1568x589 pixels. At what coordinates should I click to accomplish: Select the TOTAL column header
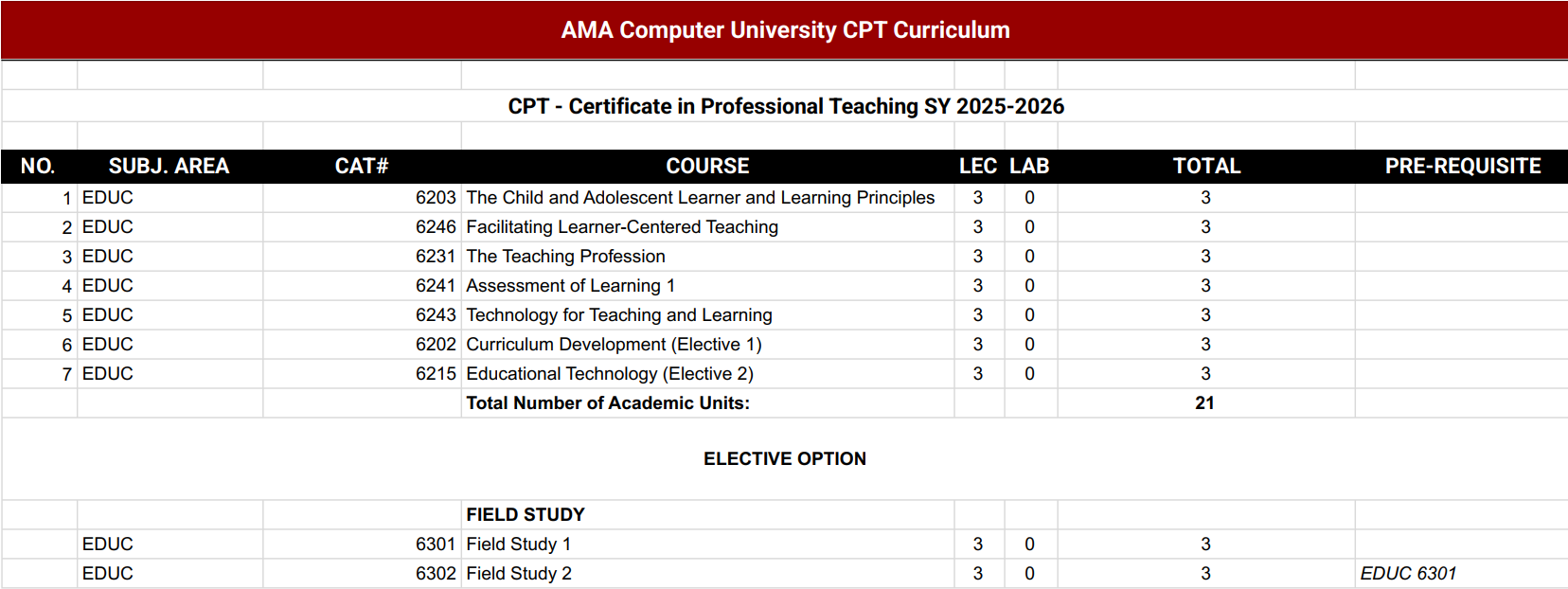coord(1206,167)
